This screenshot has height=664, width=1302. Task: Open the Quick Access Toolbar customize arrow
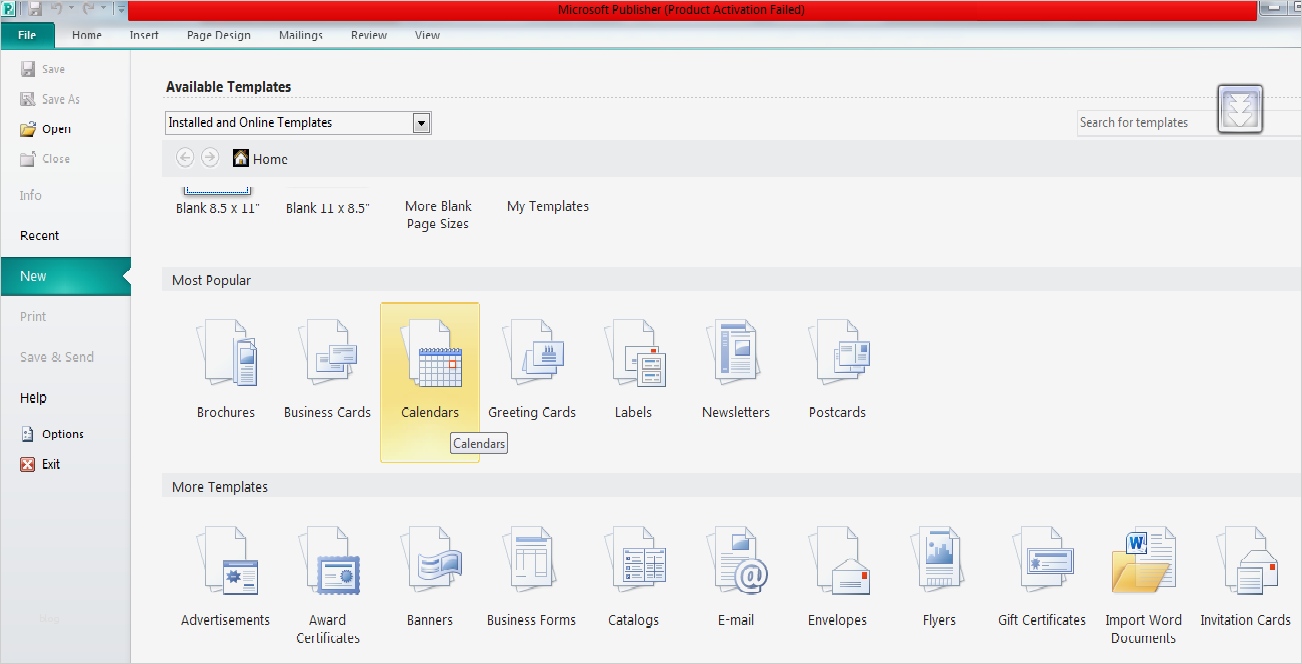(121, 10)
